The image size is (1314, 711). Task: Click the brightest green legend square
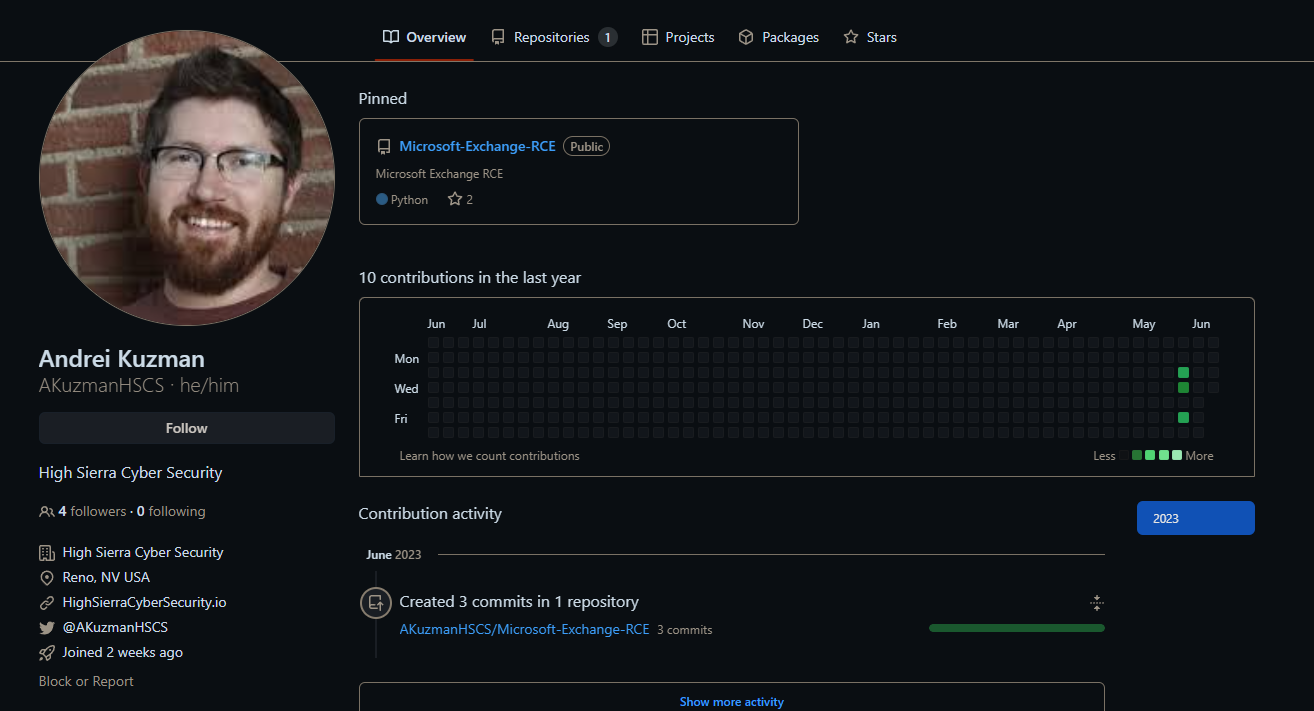1177,455
